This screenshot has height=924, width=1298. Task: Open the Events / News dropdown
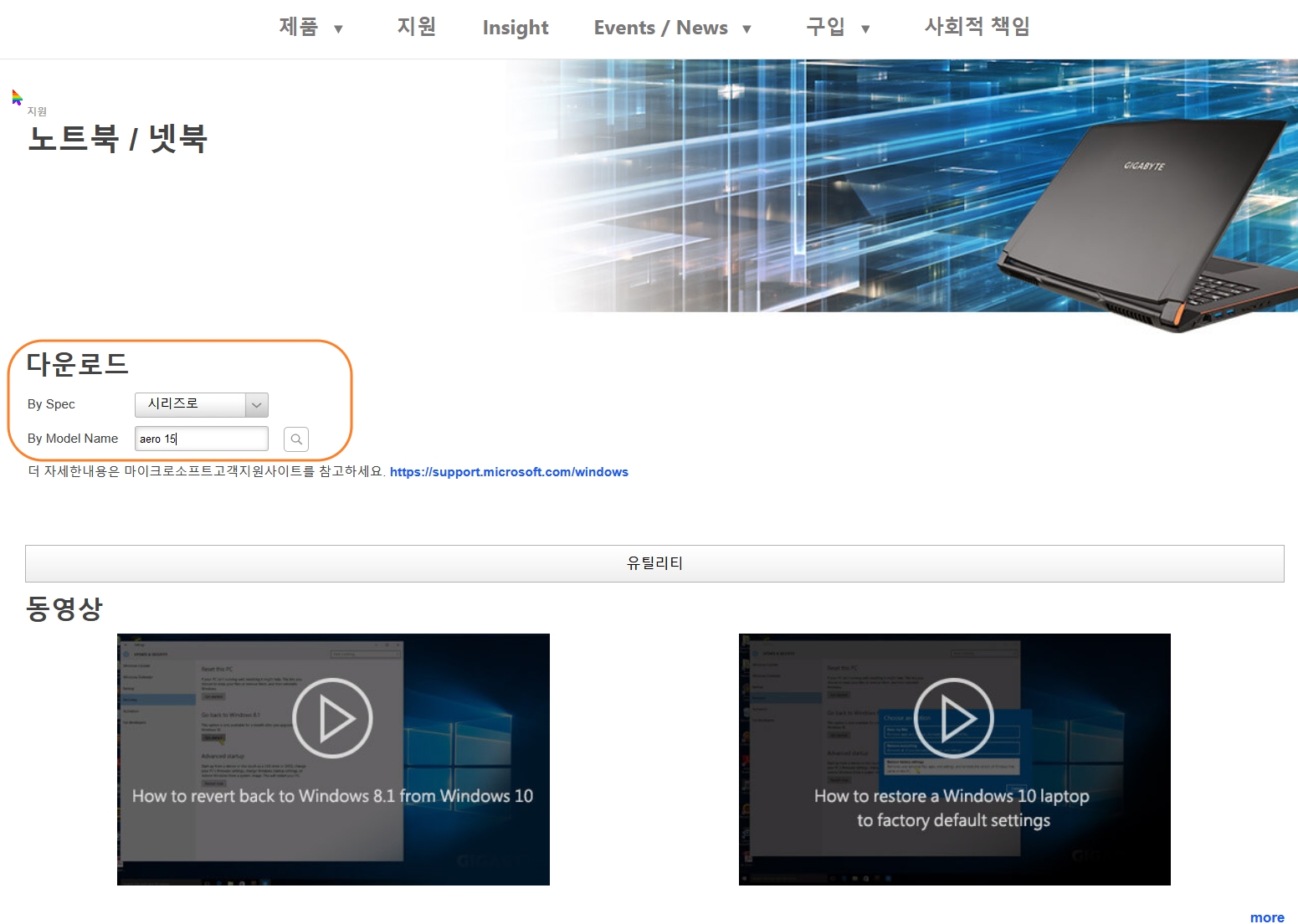[661, 27]
